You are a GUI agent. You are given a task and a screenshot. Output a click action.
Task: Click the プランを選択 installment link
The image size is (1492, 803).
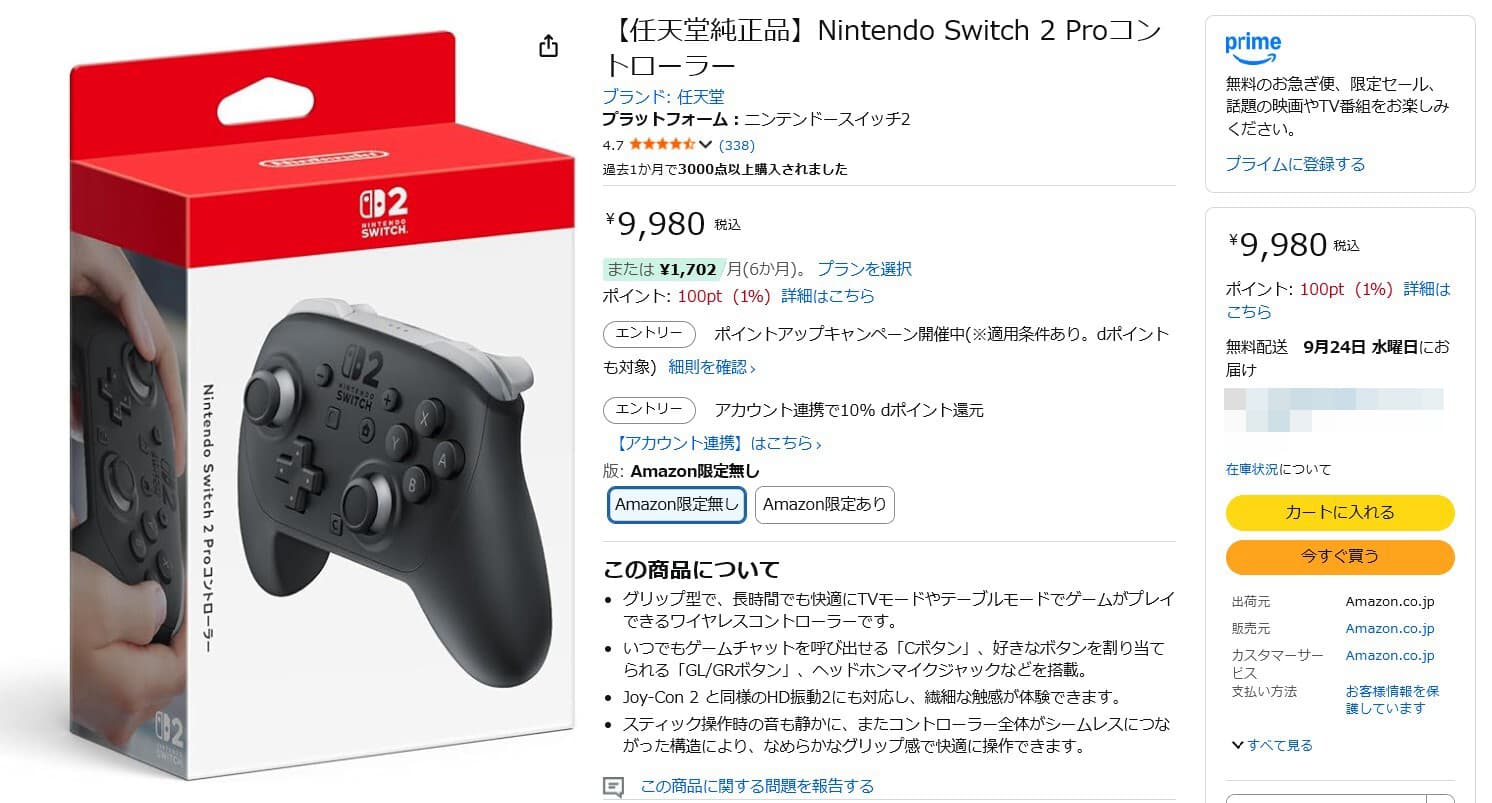click(864, 269)
